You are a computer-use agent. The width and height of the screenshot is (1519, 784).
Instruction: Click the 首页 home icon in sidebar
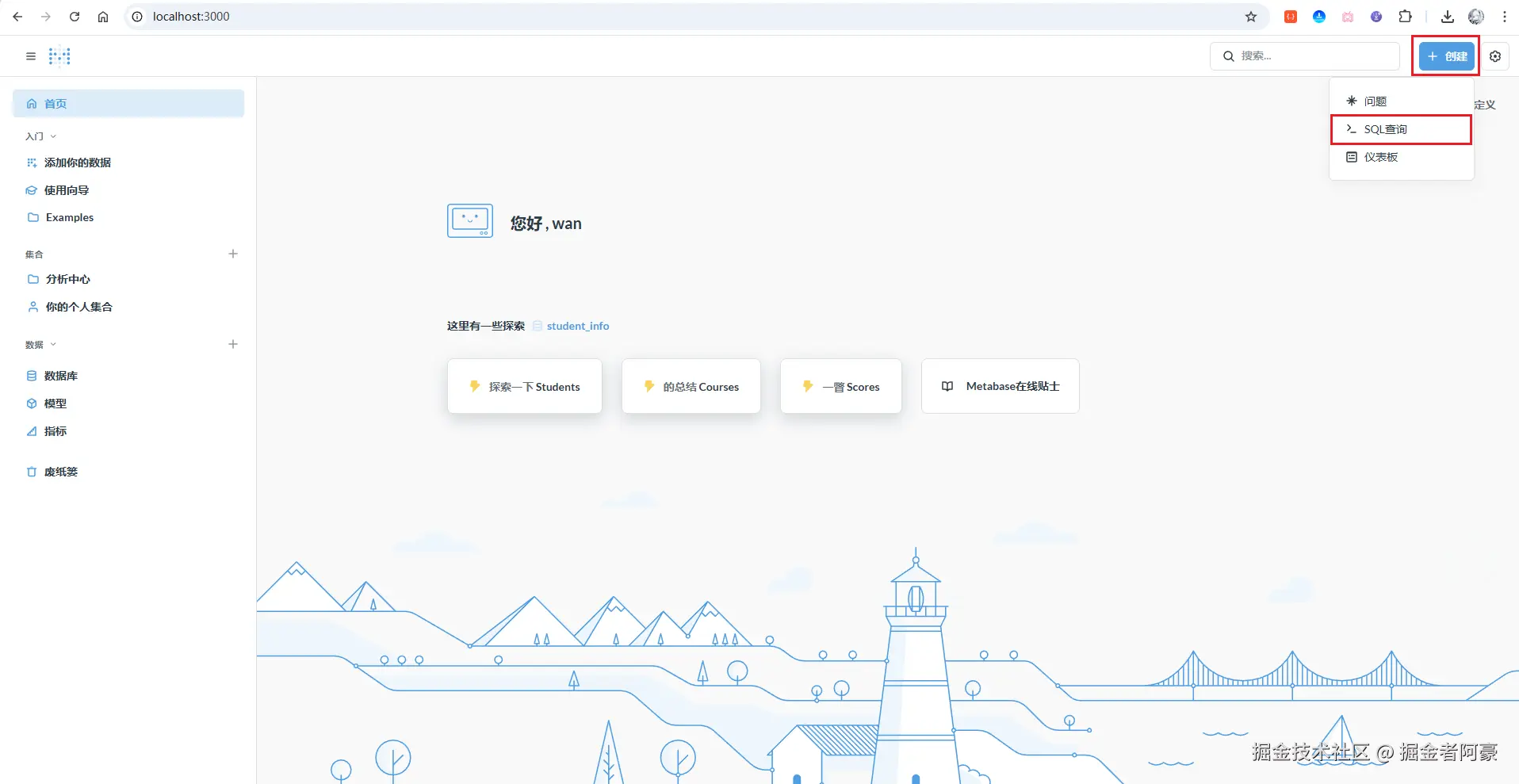coord(32,104)
